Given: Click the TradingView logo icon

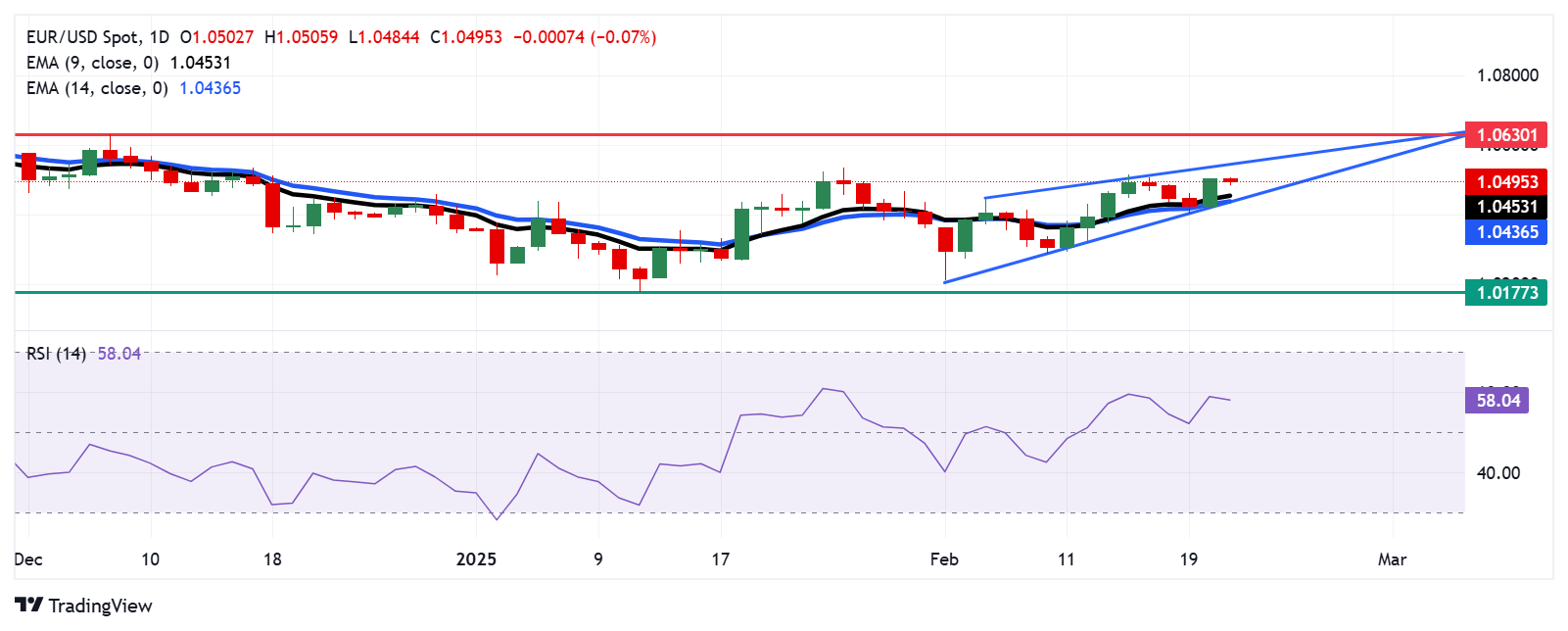Looking at the screenshot, I should point(28,606).
